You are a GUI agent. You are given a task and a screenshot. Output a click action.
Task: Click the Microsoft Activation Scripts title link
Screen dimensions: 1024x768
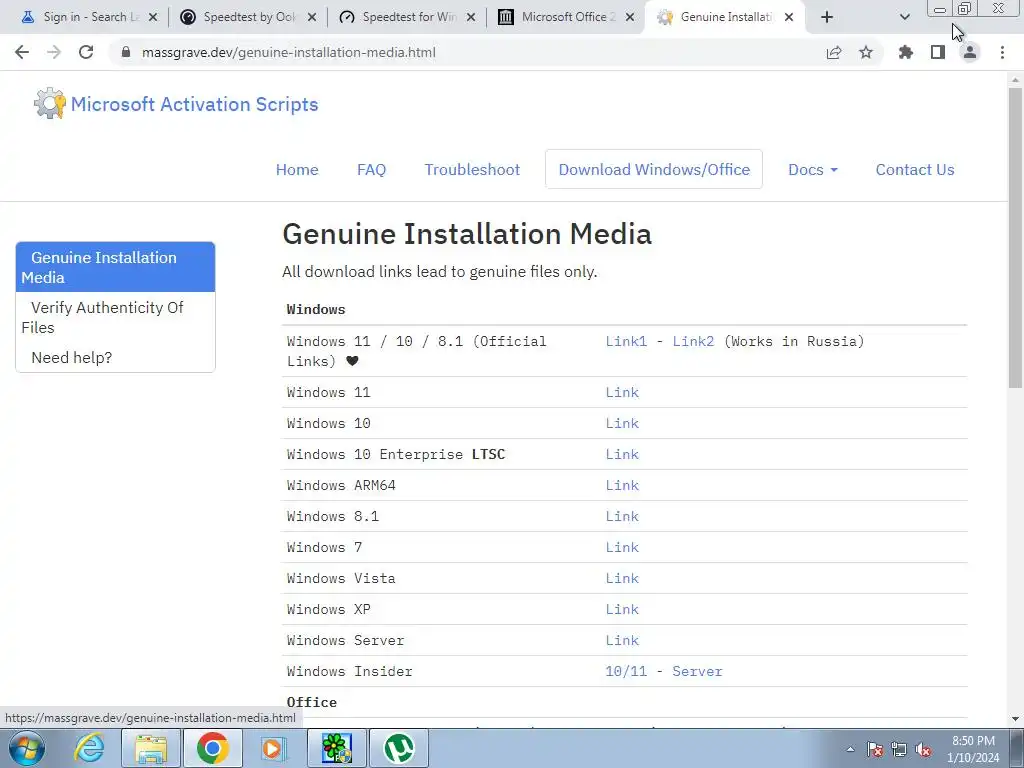195,104
